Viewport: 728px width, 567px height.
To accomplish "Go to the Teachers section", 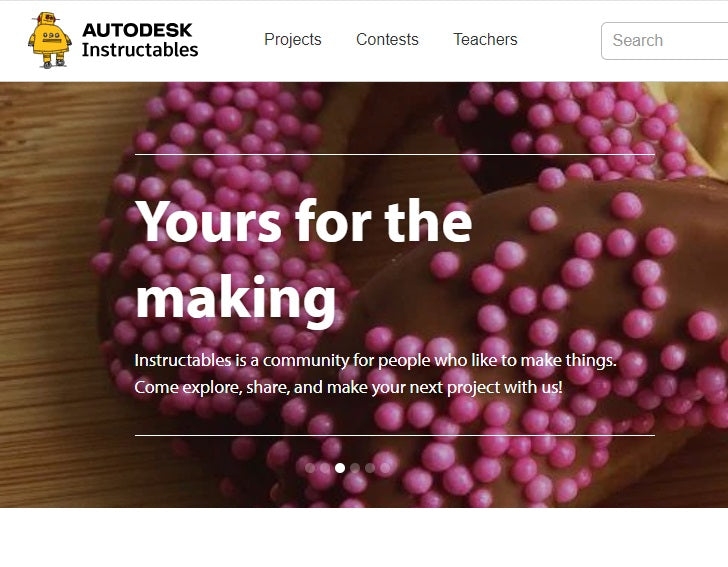I will pos(485,39).
